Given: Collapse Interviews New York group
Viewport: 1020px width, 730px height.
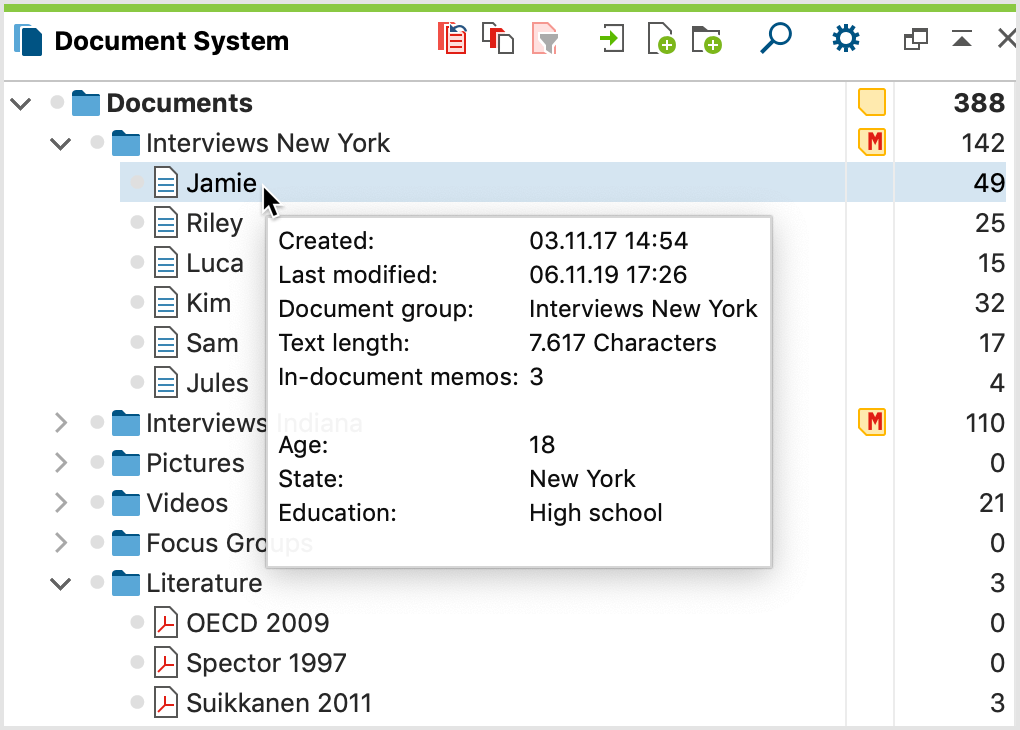Looking at the screenshot, I should tap(60, 143).
